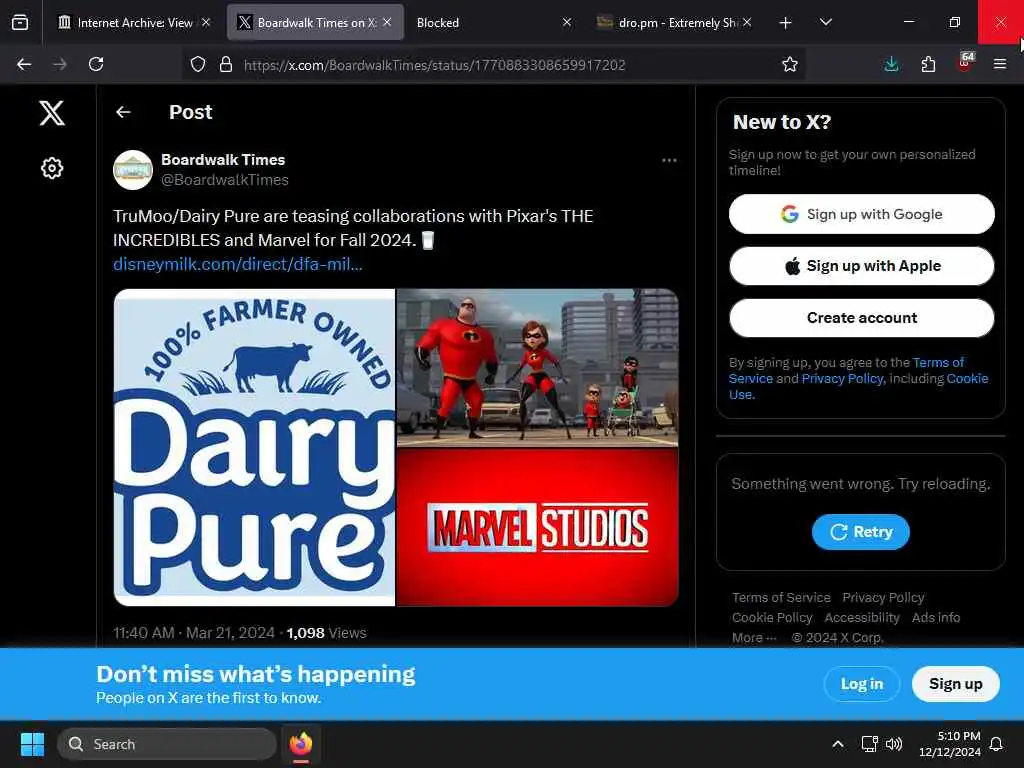Open footer Terms of Service link
The width and height of the screenshot is (1024, 768).
[781, 598]
